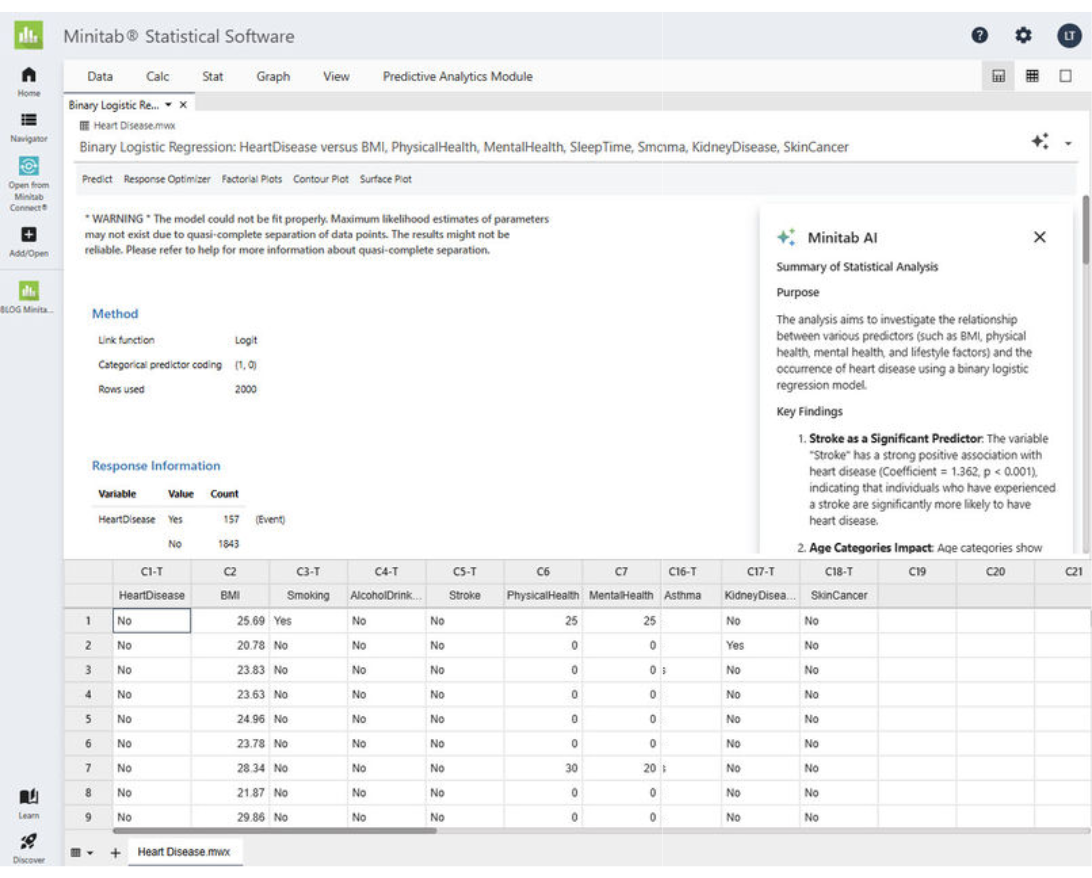This screenshot has height=878, width=1092.
Task: Open the Stat menu
Action: click(212, 76)
